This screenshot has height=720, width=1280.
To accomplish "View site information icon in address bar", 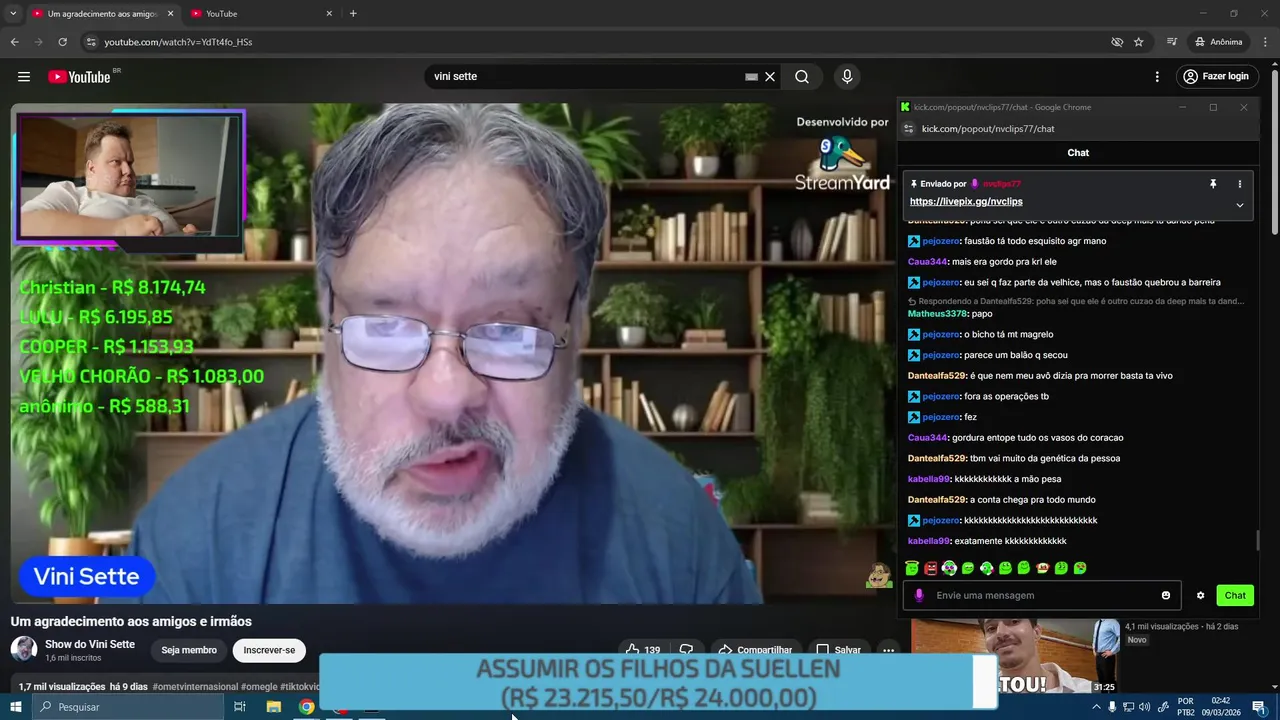I will [x=91, y=42].
